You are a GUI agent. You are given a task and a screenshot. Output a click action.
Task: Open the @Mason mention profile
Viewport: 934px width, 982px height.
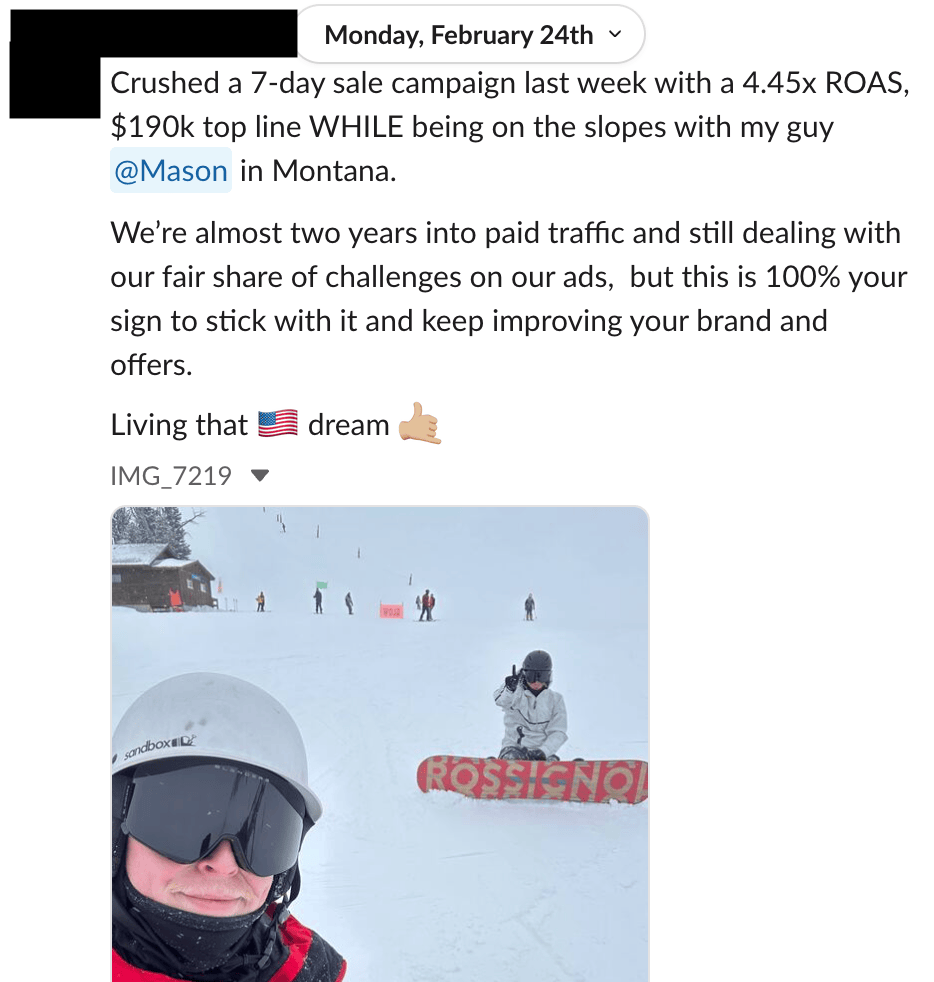coord(170,170)
